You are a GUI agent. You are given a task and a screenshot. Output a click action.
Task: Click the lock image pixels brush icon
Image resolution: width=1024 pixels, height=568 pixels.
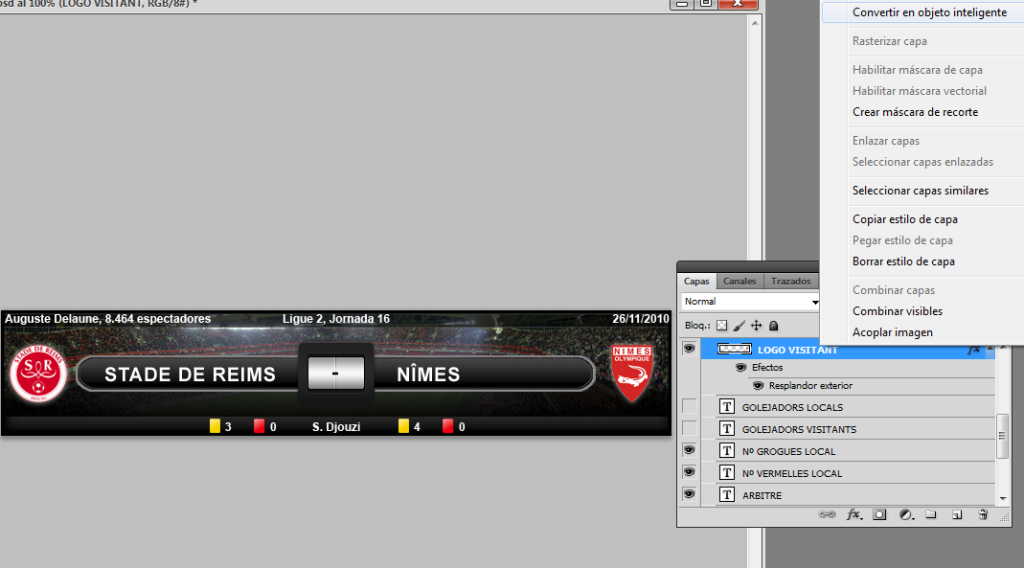tap(739, 325)
